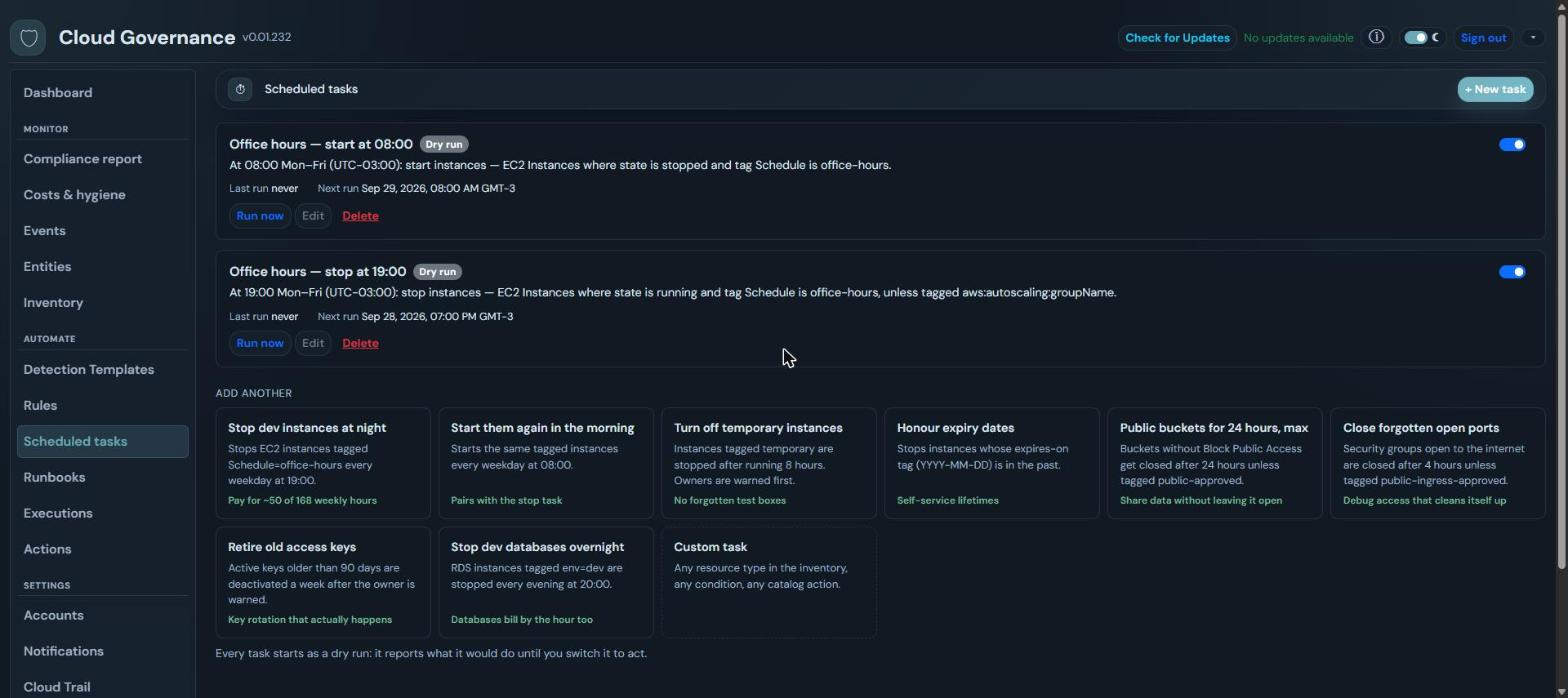Run now the stop at 19:00 task
The height and width of the screenshot is (698, 1568).
260,344
